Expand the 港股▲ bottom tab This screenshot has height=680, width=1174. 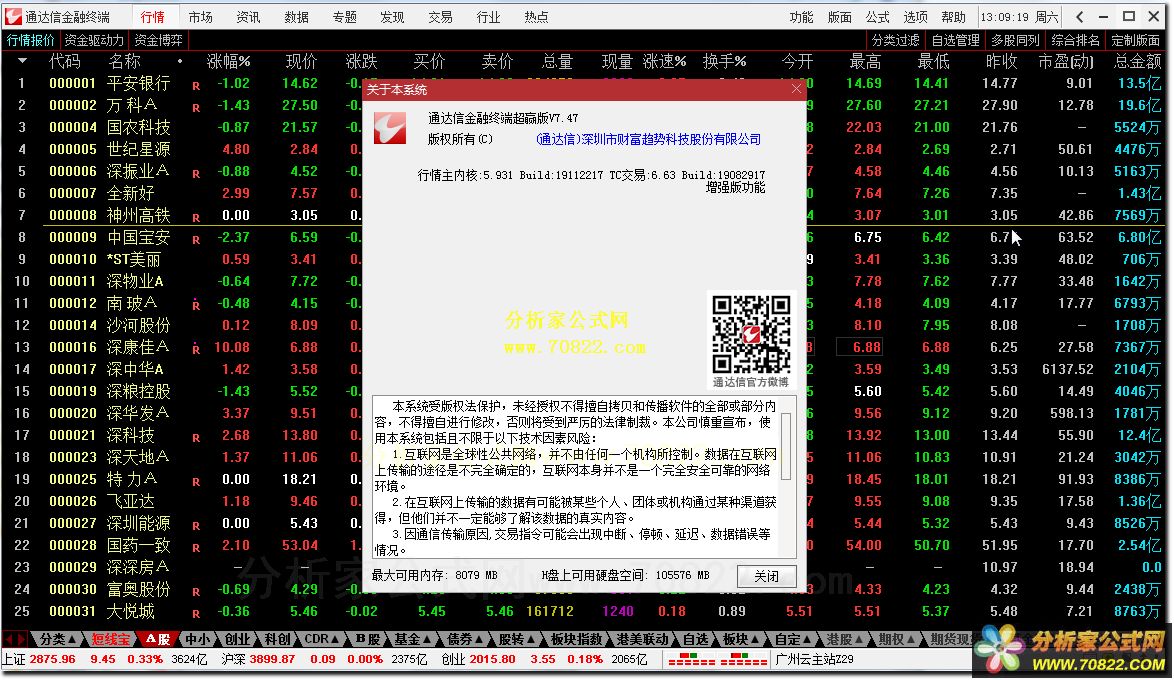pyautogui.click(x=845, y=639)
